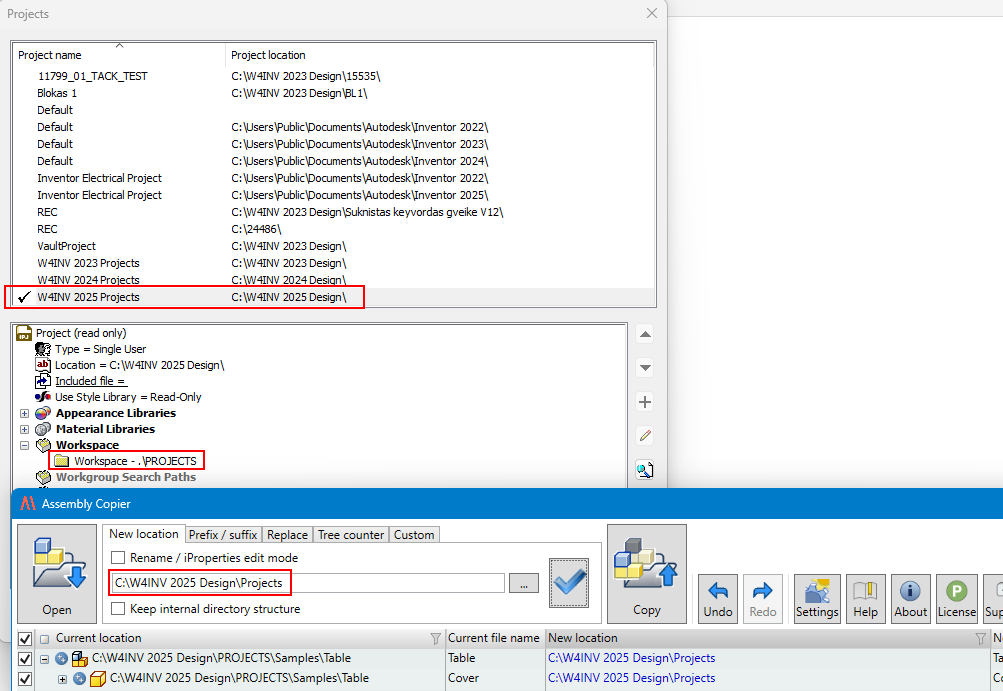Click the new location path input field
1003x691 pixels.
308,583
